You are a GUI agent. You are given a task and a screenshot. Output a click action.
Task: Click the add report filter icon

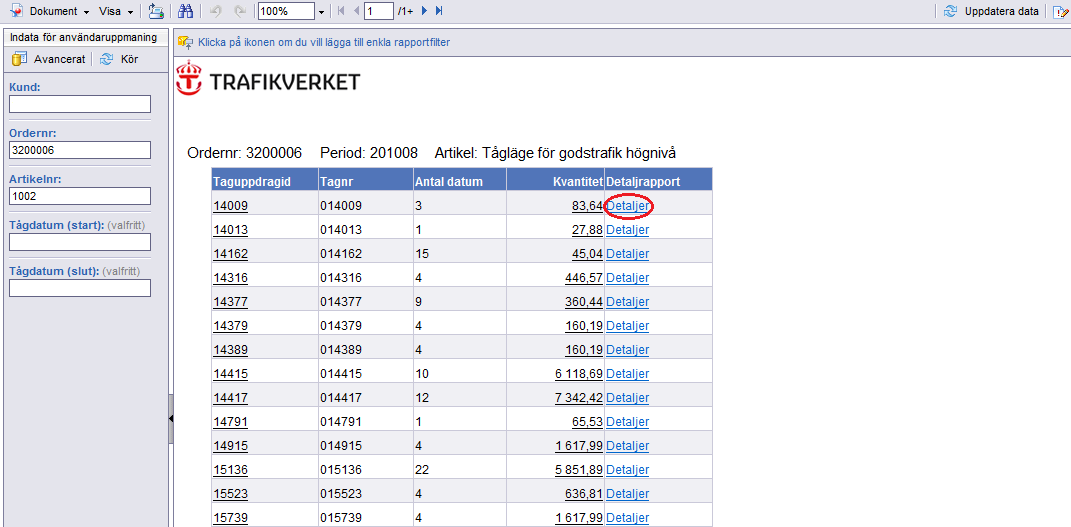(x=184, y=42)
